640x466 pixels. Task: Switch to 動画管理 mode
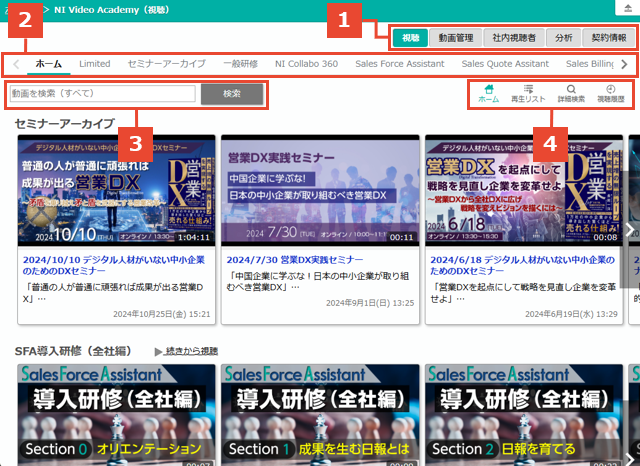point(456,38)
